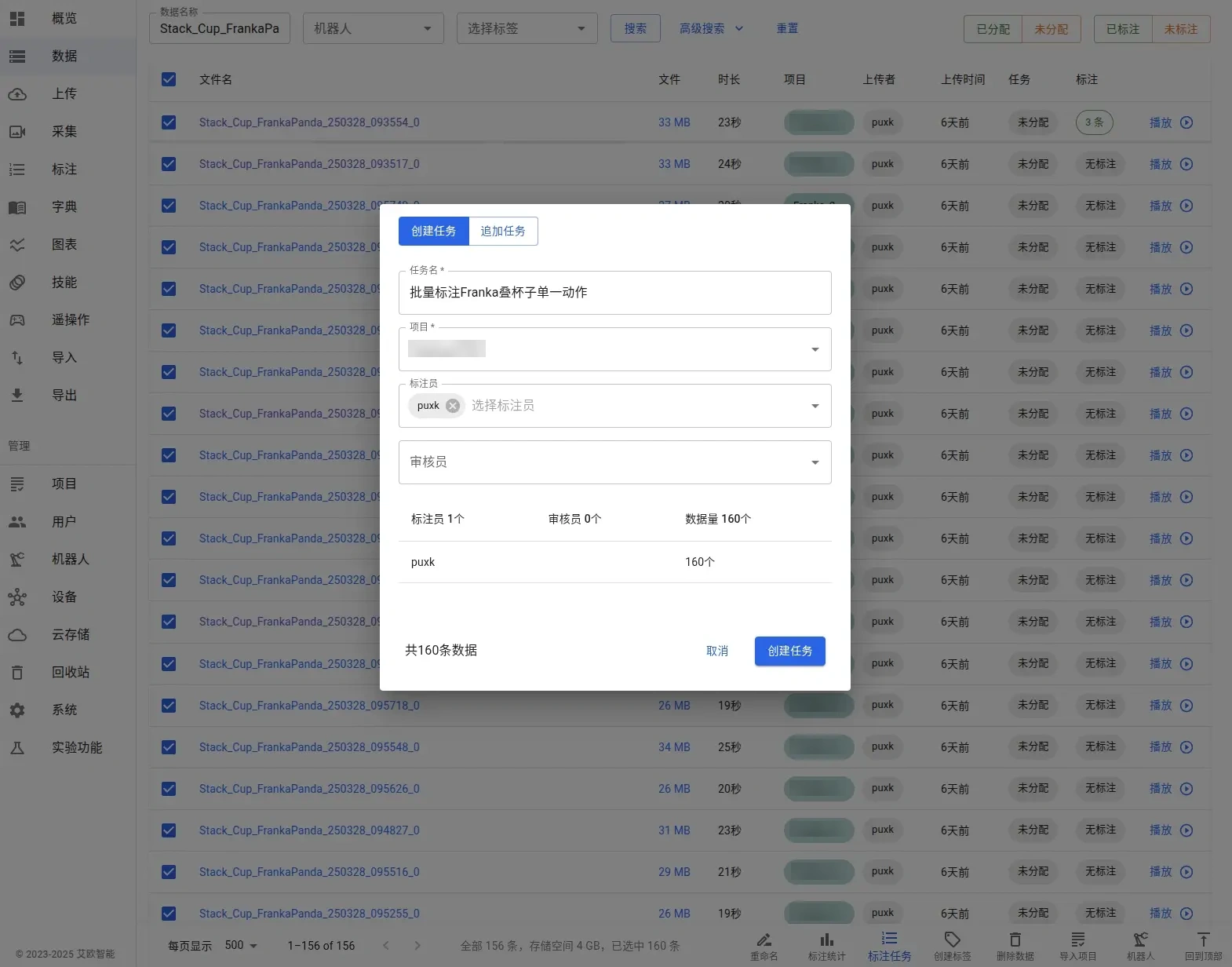Screen dimensions: 1232x967
Task: Click the 任务名 task name input field
Action: tap(615, 293)
